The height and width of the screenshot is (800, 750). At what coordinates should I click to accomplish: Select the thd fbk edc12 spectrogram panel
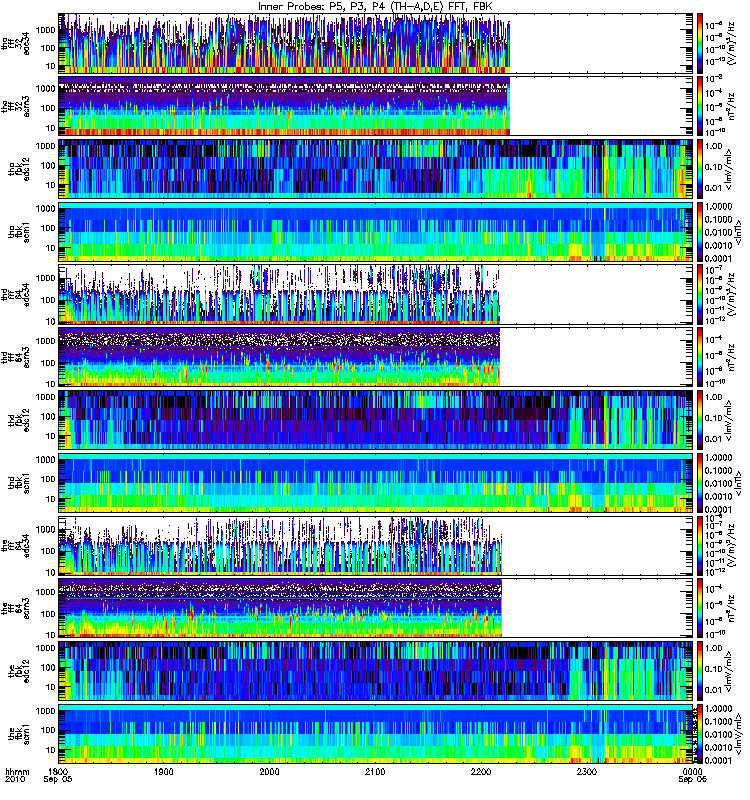click(376, 420)
